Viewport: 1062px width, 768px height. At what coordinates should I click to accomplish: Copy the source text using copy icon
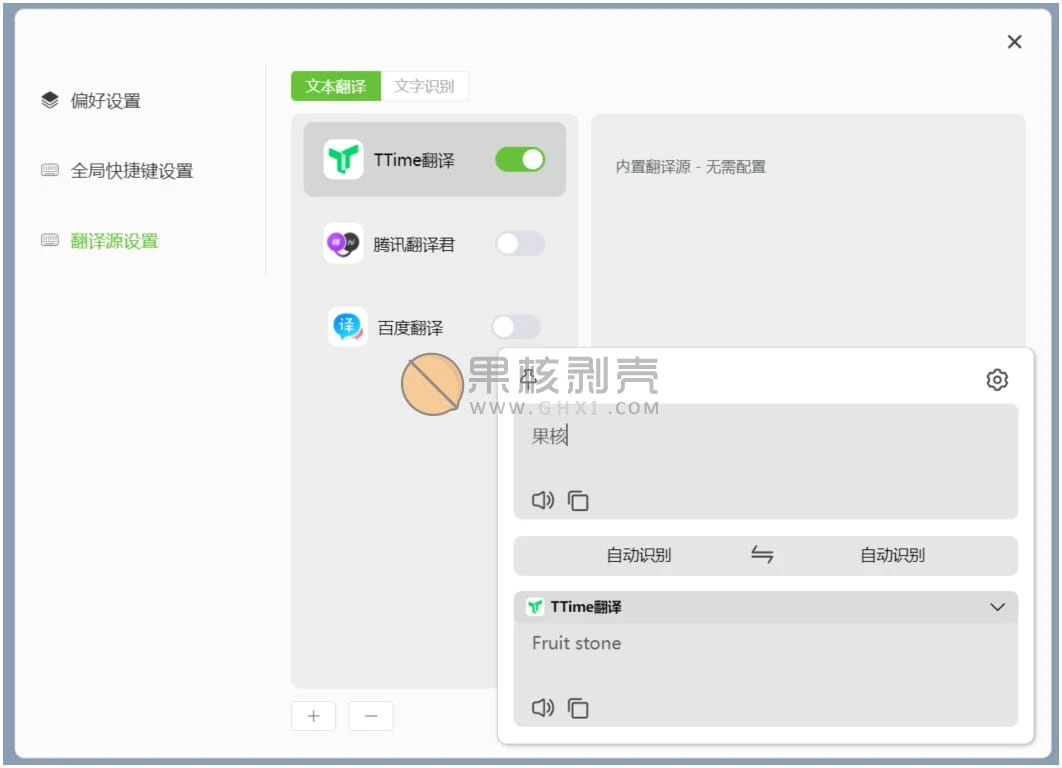[578, 501]
